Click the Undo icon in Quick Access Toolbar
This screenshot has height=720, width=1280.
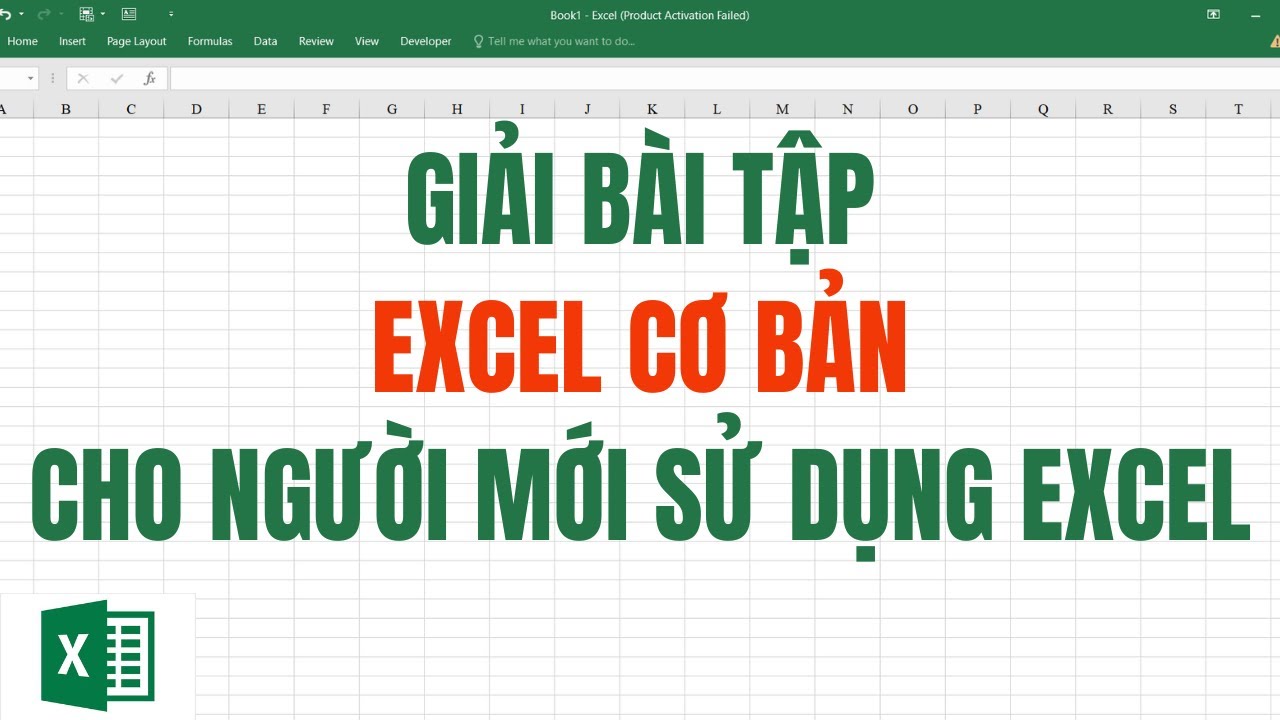tap(8, 14)
